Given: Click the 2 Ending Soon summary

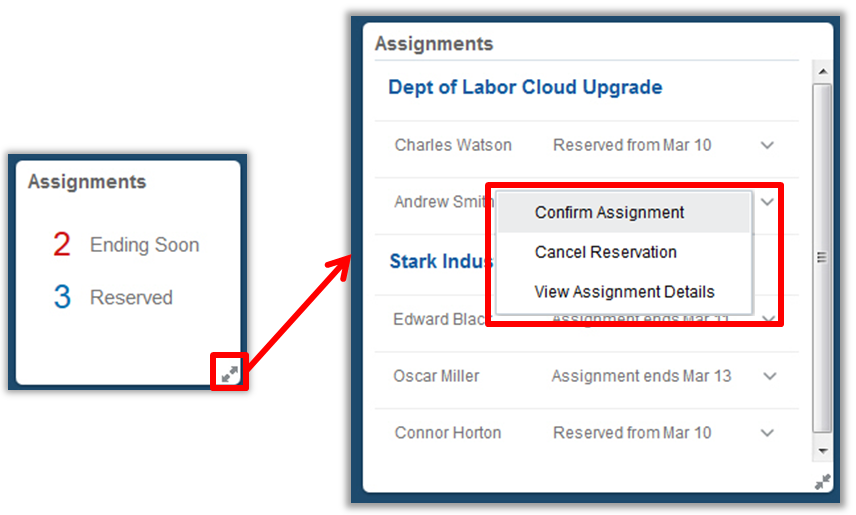Looking at the screenshot, I should pyautogui.click(x=125, y=245).
